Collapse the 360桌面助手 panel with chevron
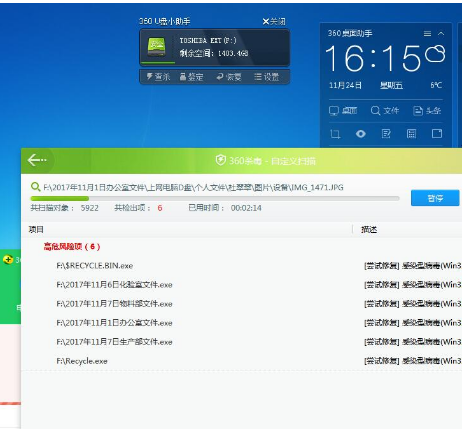468x429 pixels. [x=441, y=33]
